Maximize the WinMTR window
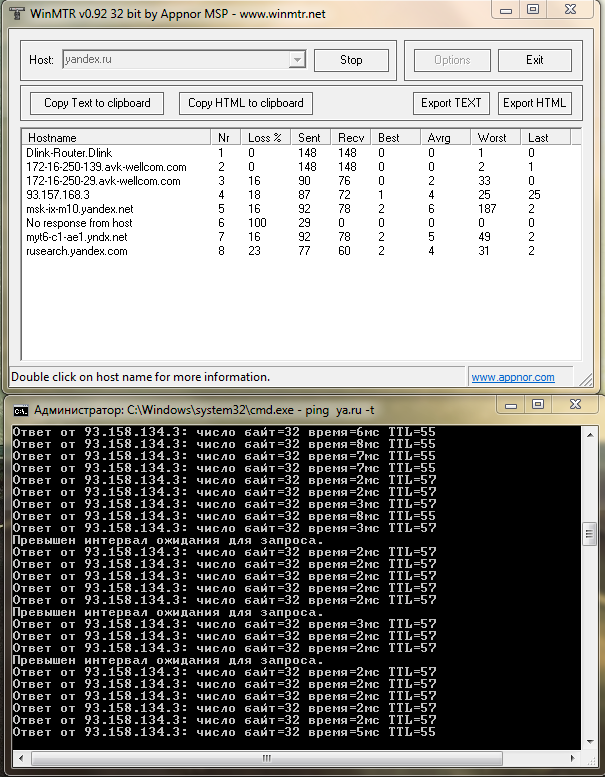The width and height of the screenshot is (605, 777). click(533, 10)
